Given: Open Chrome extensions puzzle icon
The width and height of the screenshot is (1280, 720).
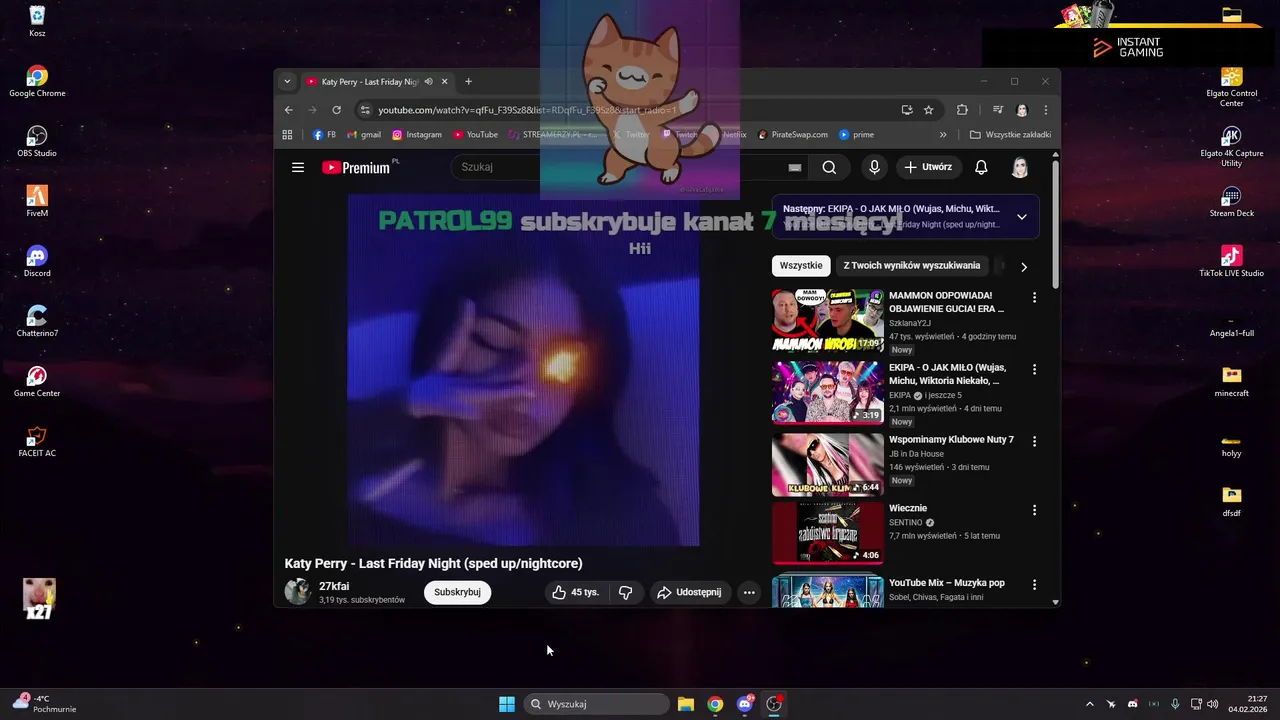Looking at the screenshot, I should click(962, 110).
